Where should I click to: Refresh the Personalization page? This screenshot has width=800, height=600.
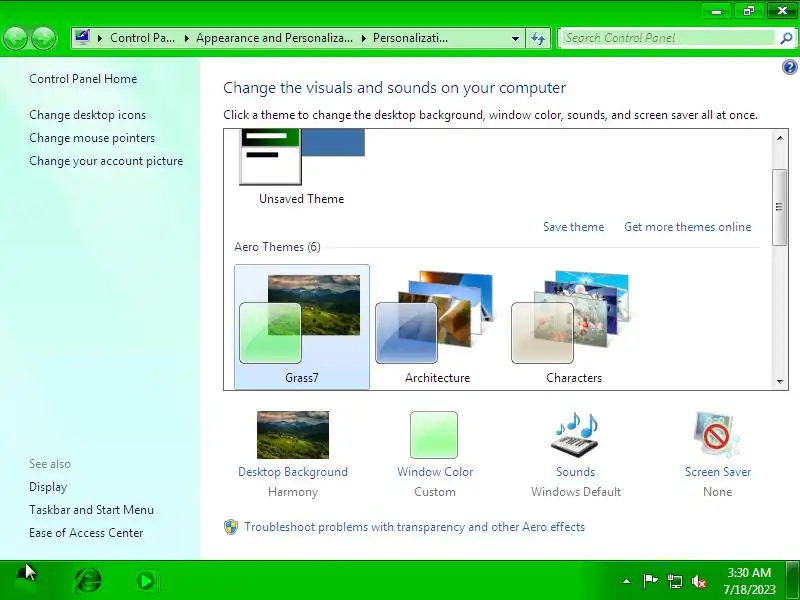click(538, 38)
